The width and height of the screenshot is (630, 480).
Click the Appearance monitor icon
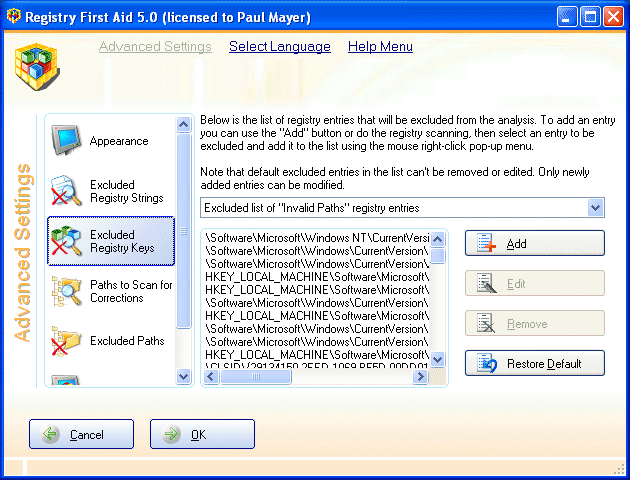coord(68,140)
